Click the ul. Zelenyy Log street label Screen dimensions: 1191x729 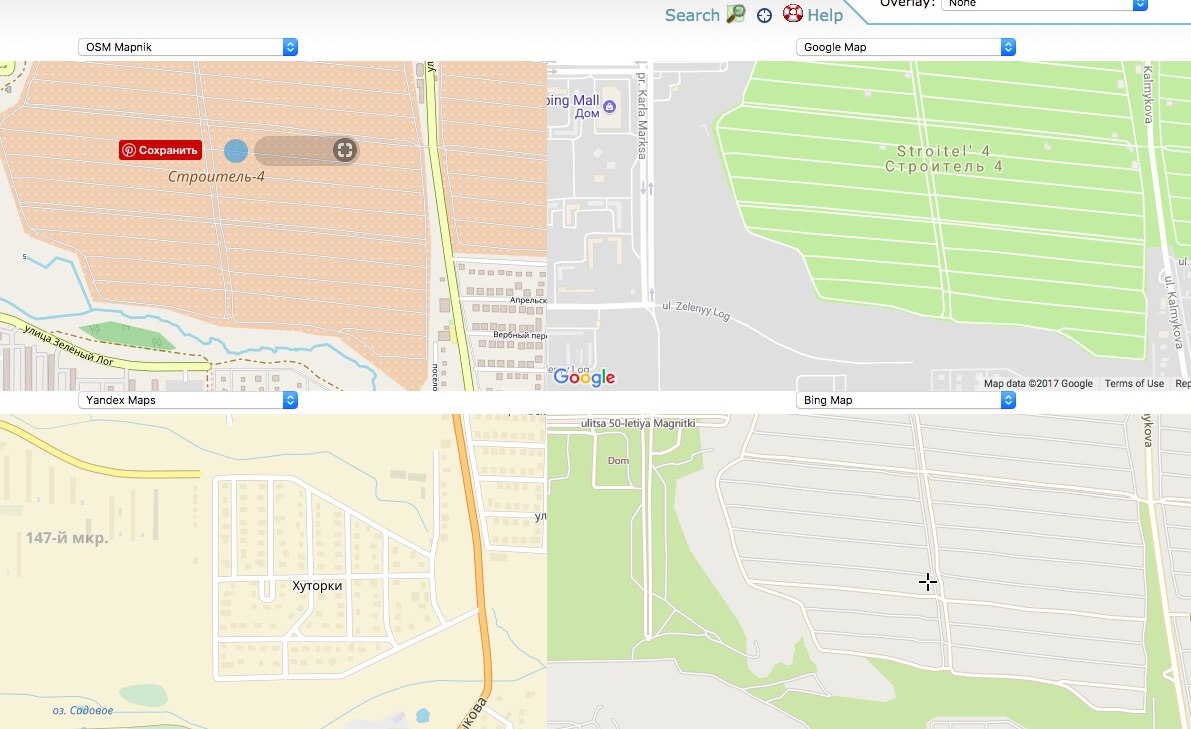[696, 311]
